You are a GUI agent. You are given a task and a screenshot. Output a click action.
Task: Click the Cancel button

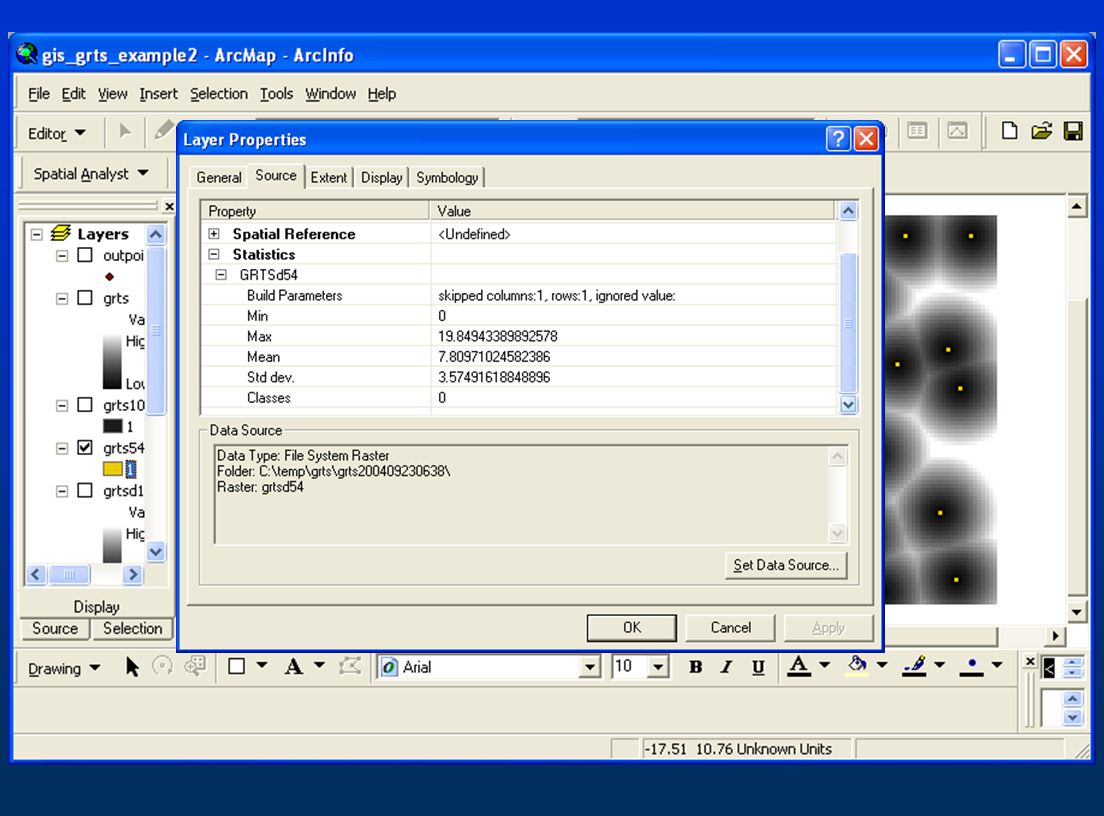(x=730, y=627)
